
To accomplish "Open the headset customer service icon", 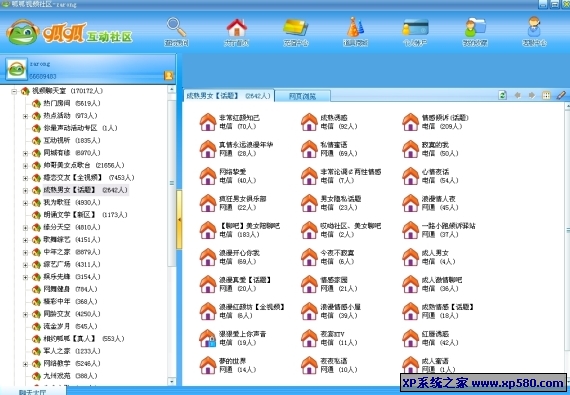I will 534,28.
